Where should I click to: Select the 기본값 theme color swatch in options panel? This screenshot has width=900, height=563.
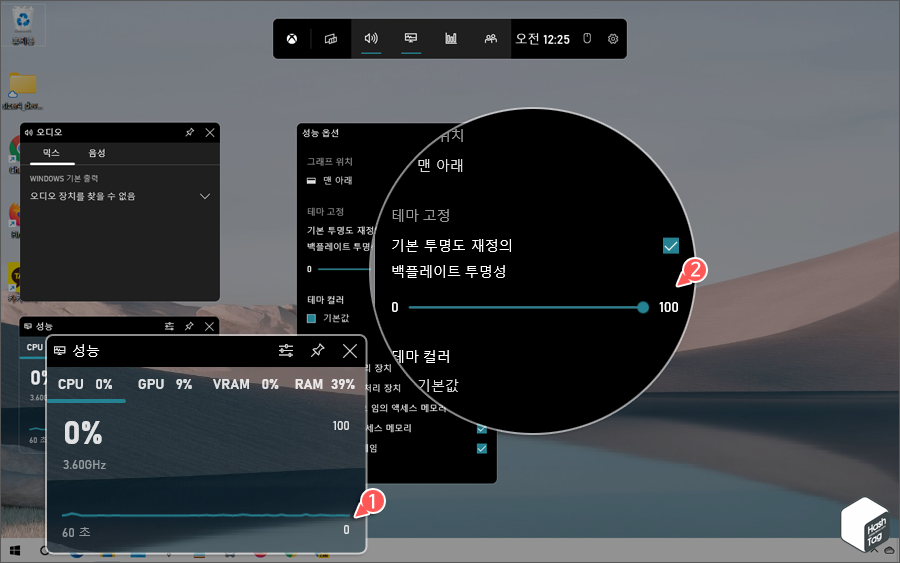click(312, 319)
